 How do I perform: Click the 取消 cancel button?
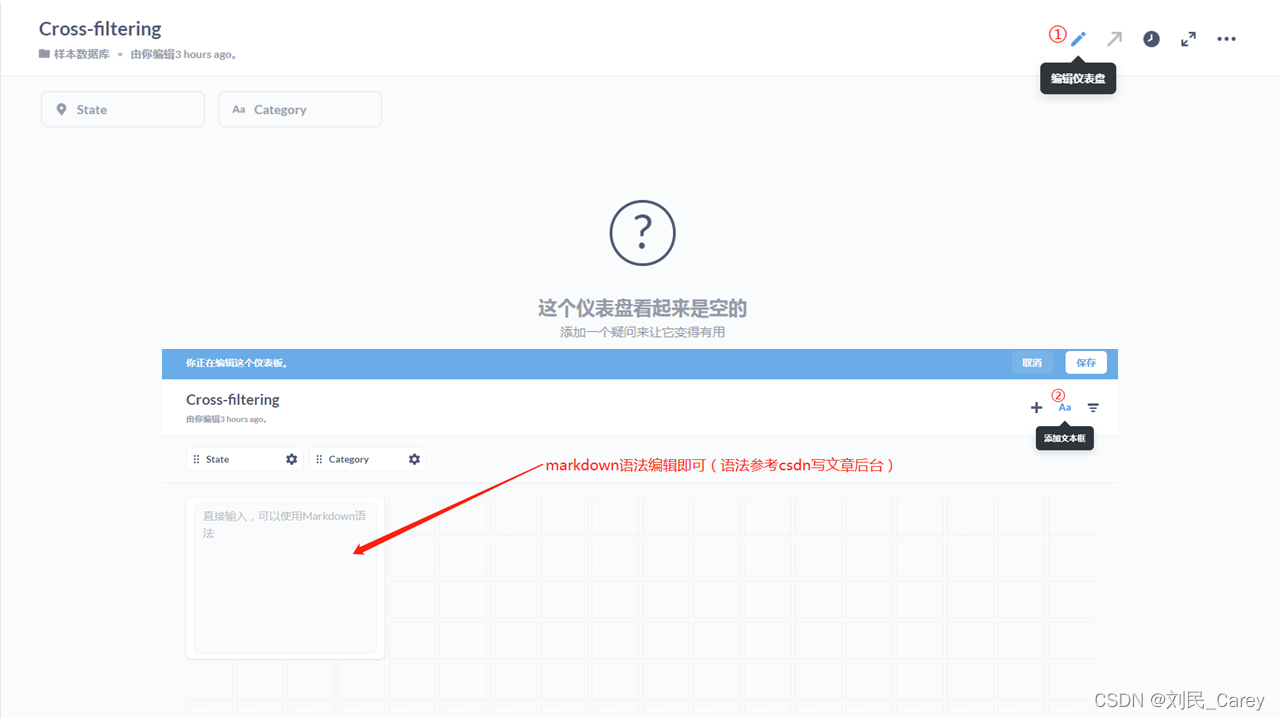[1032, 363]
